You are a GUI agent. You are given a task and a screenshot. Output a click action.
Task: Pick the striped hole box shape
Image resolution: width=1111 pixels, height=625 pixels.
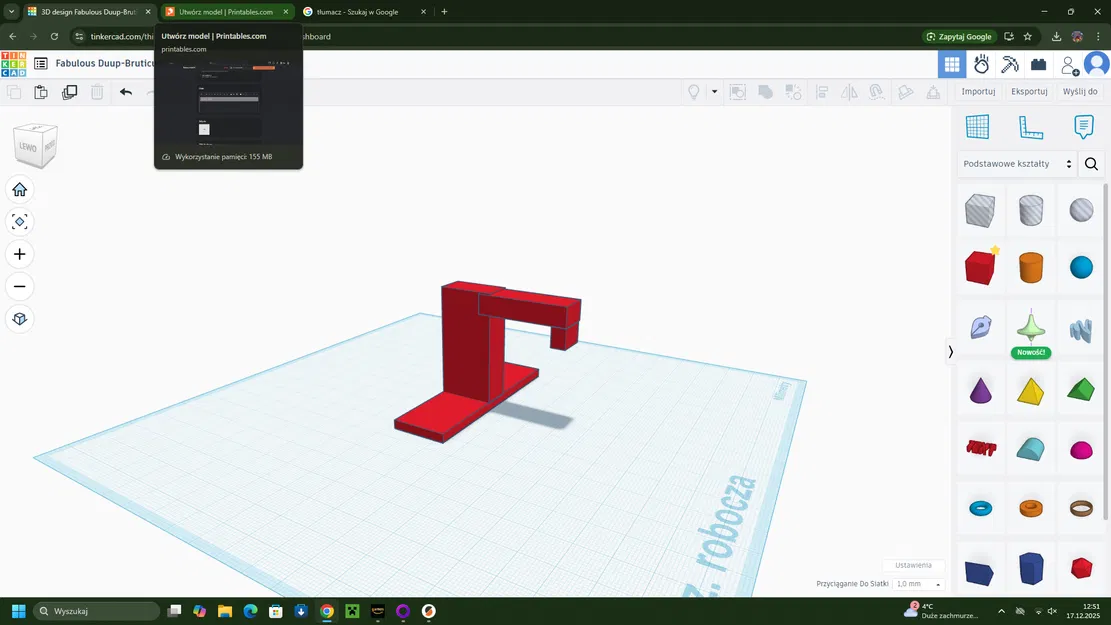980,210
